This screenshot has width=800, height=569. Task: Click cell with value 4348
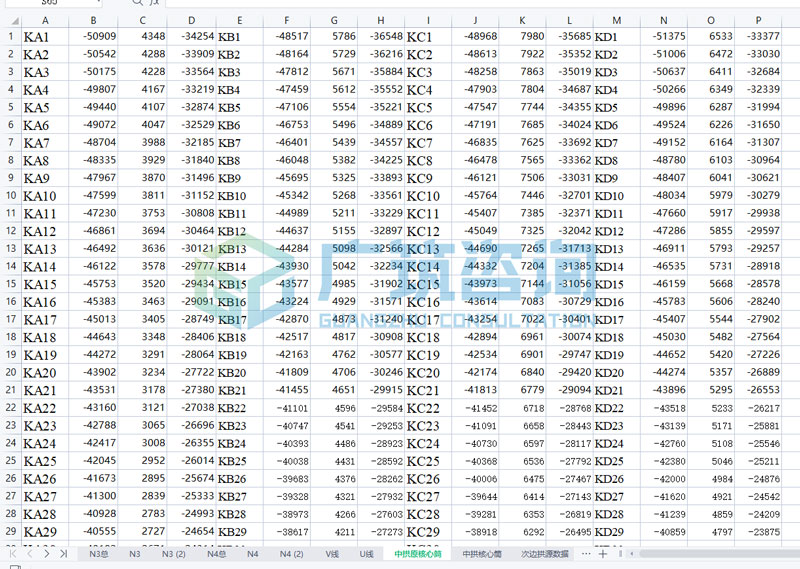(142, 37)
